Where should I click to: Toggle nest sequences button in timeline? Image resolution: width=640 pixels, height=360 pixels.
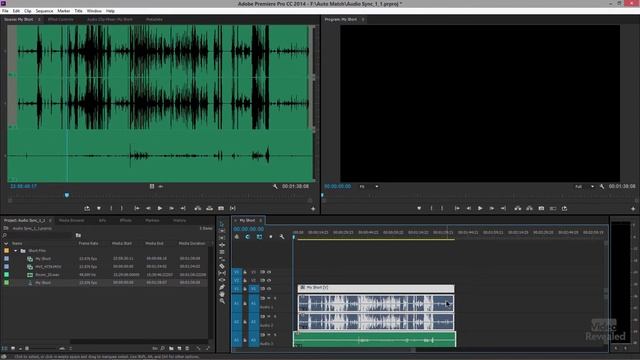click(x=237, y=237)
